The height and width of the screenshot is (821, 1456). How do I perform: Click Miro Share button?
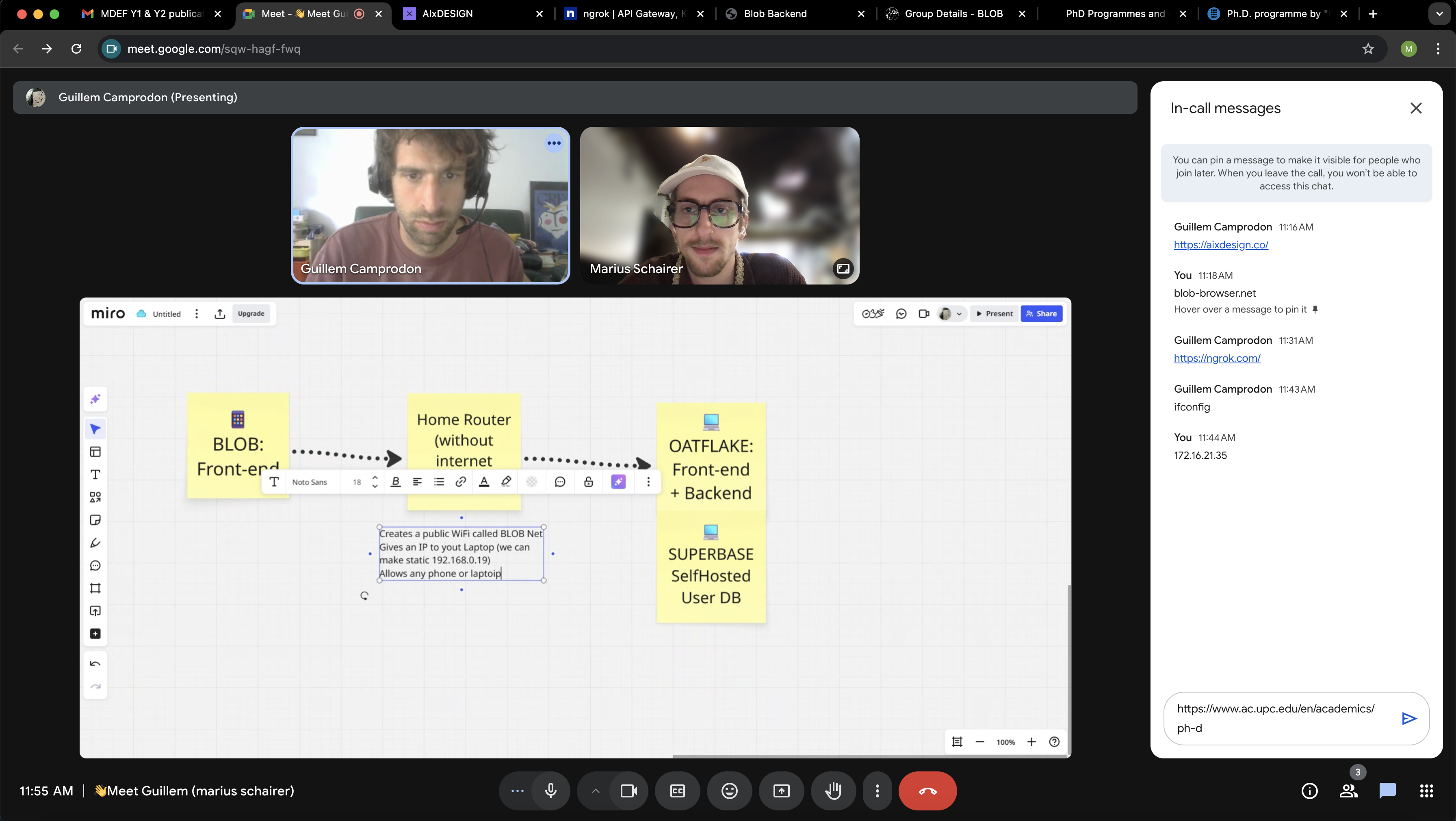(1041, 314)
